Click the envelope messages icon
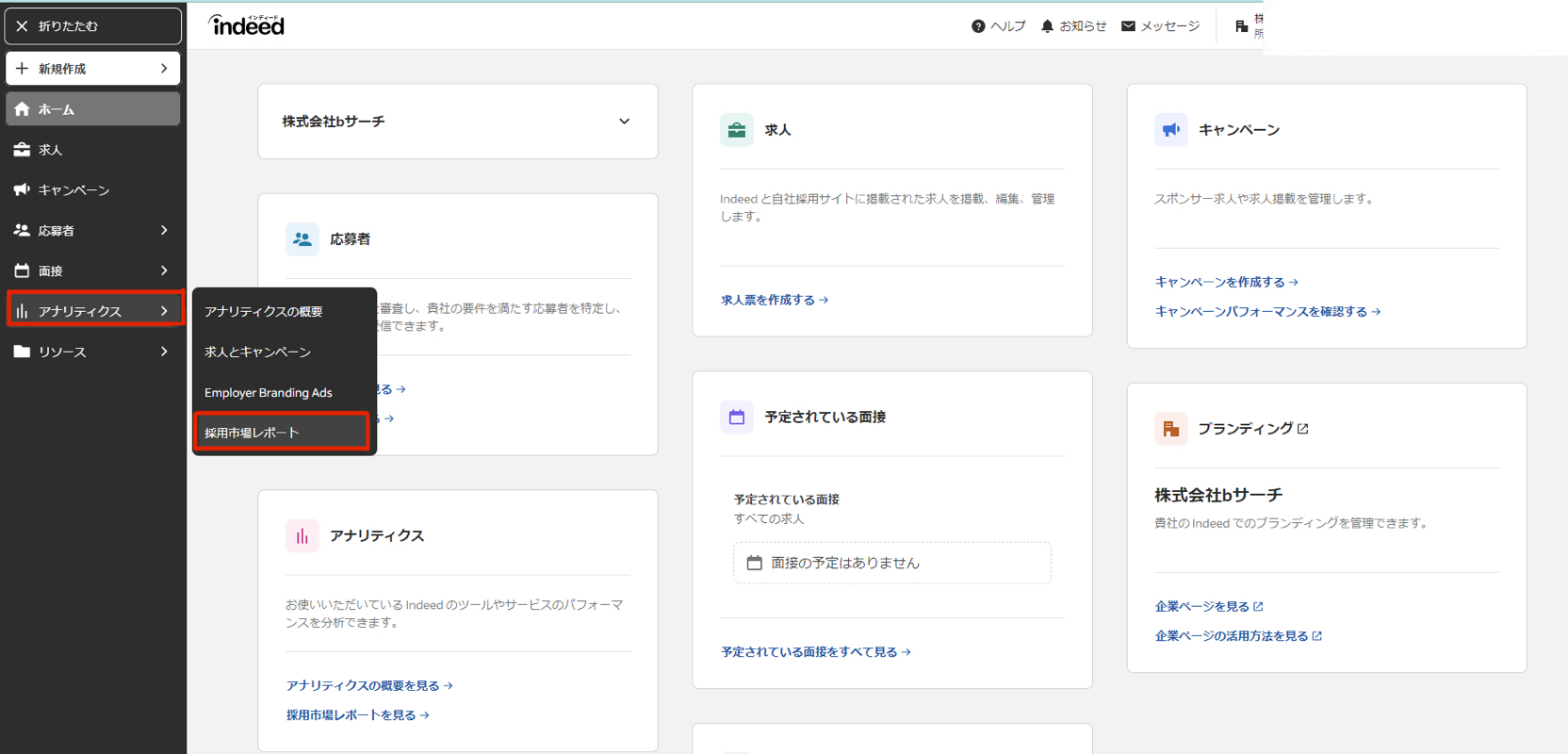This screenshot has height=754, width=1568. (1128, 26)
